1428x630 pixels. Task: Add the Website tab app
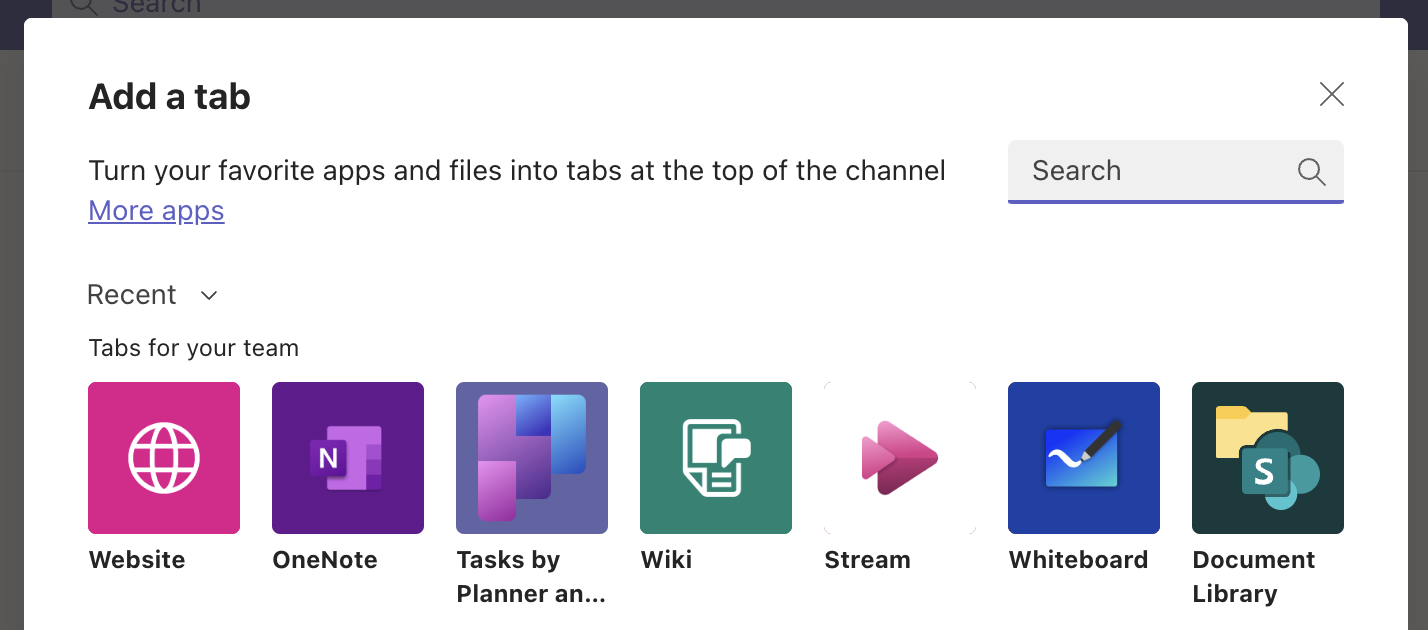tap(164, 458)
